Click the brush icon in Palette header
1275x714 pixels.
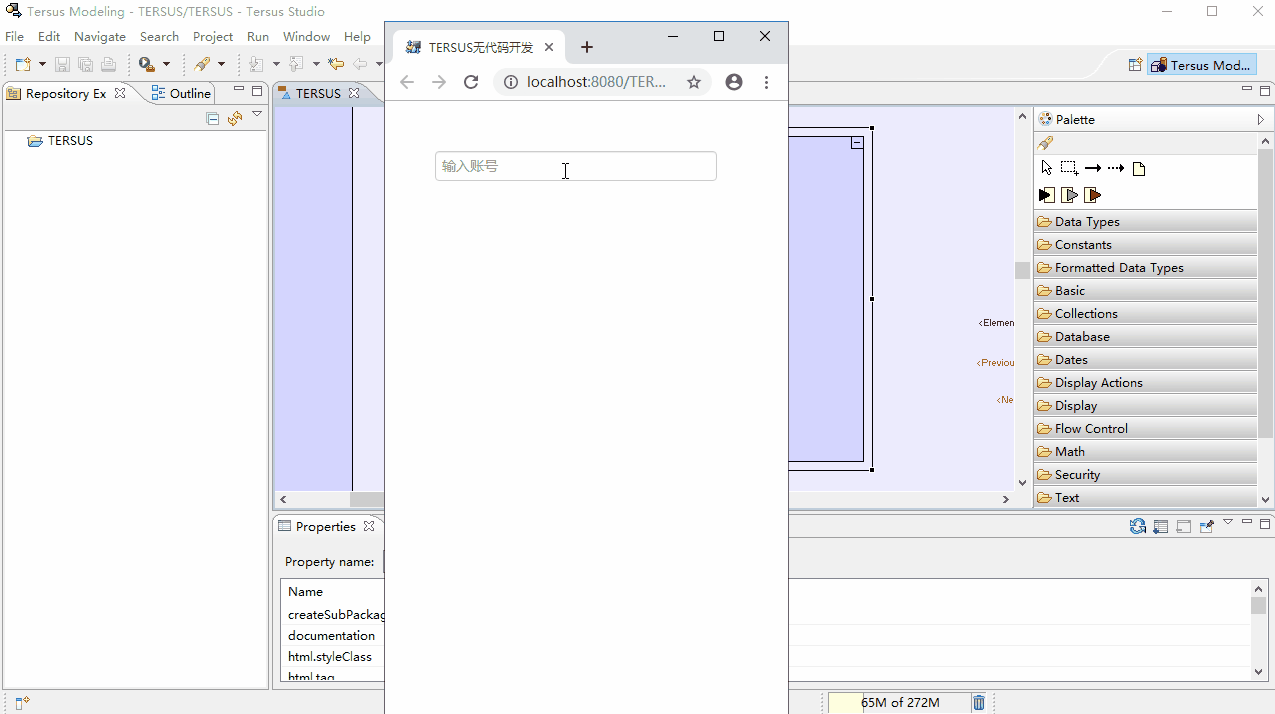pyautogui.click(x=1045, y=143)
